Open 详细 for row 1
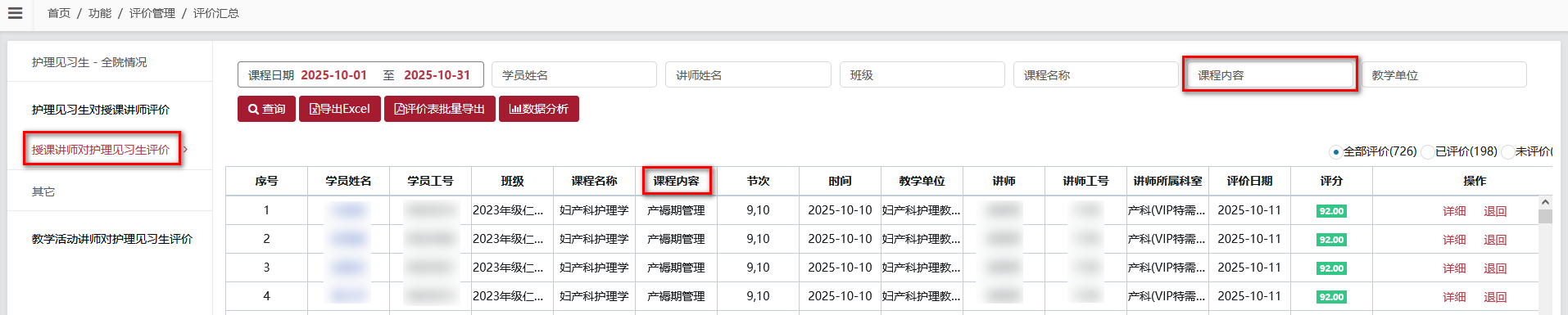The image size is (1568, 315). point(1454,211)
